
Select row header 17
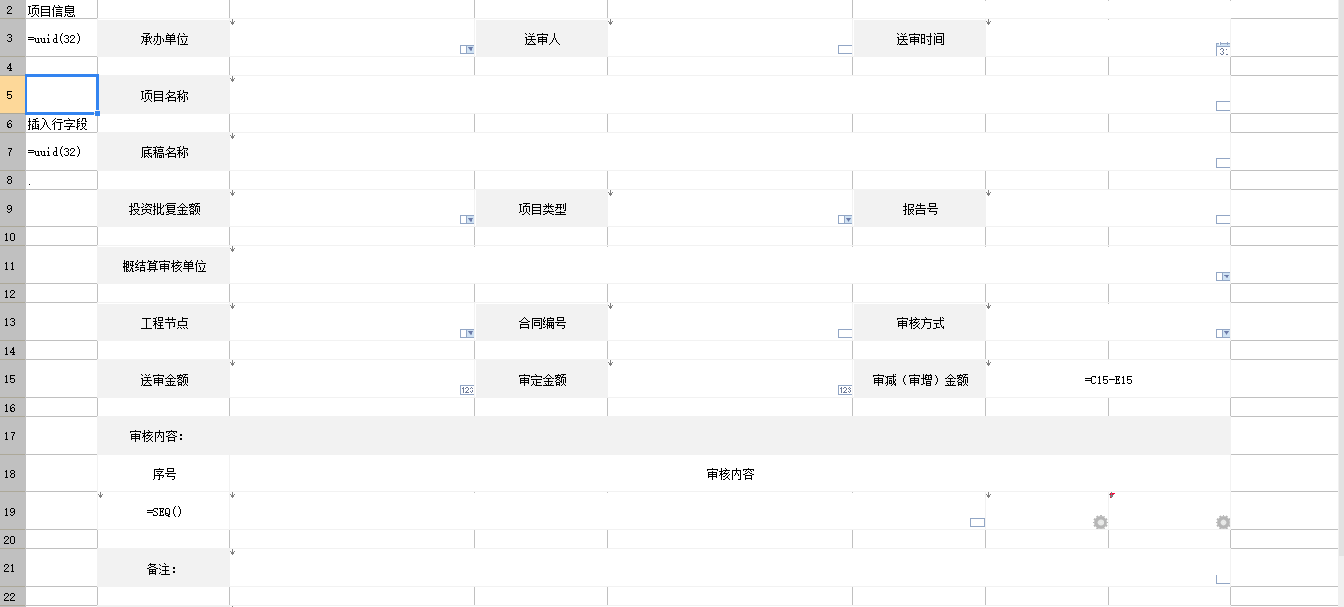12,436
